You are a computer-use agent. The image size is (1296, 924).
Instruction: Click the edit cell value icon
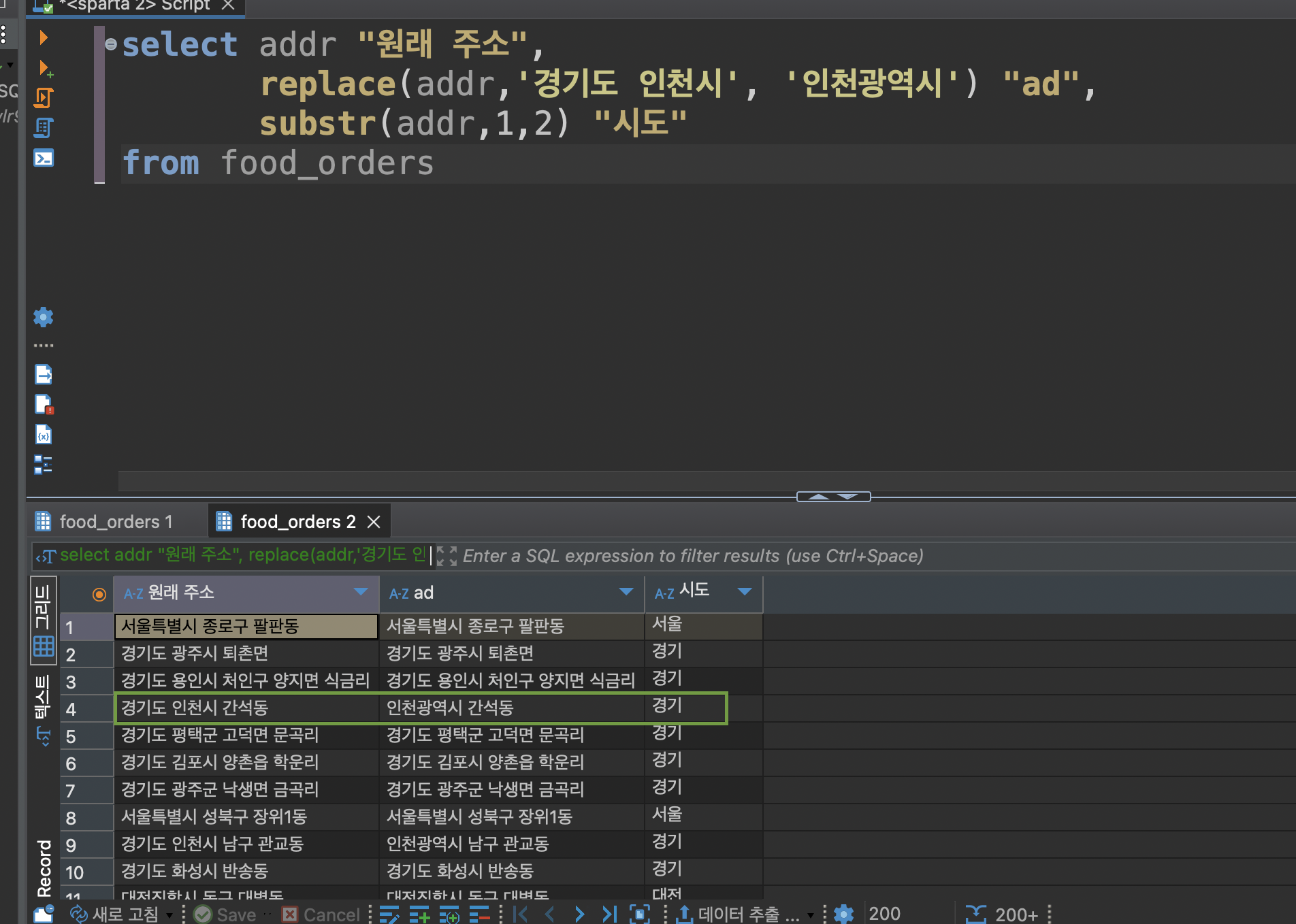point(389,914)
